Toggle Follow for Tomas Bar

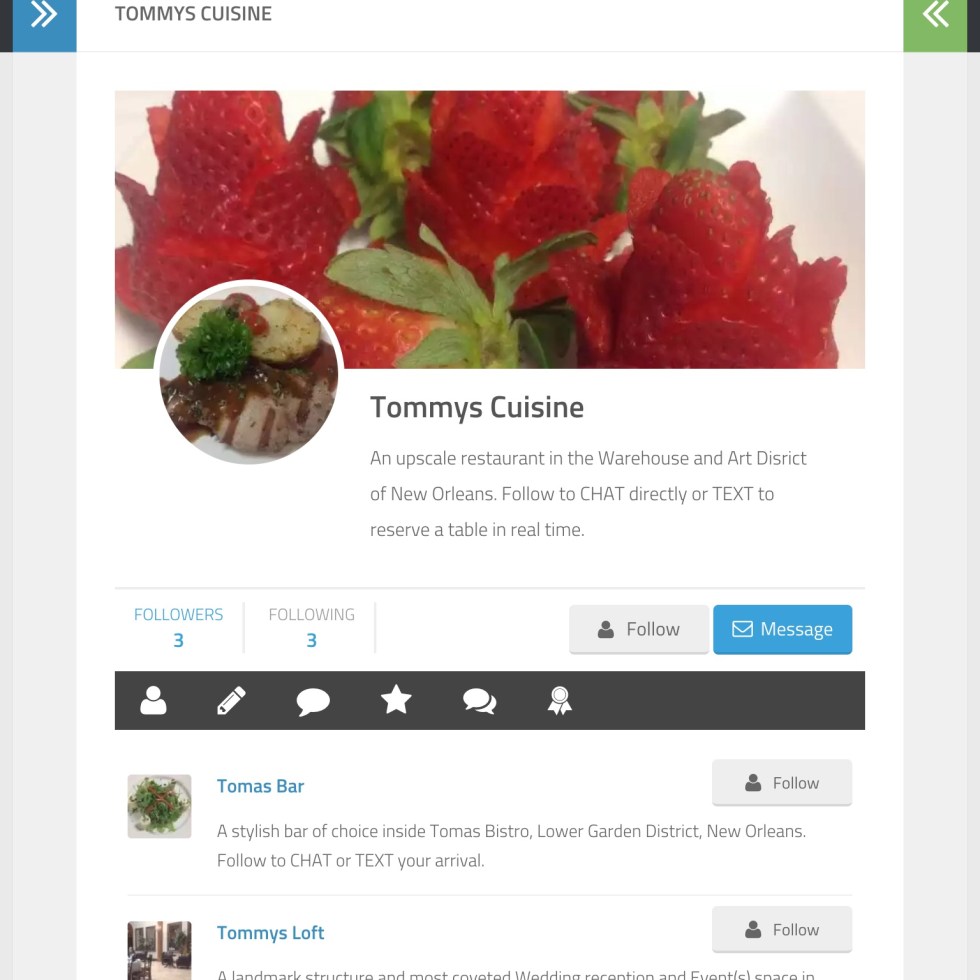coord(782,782)
